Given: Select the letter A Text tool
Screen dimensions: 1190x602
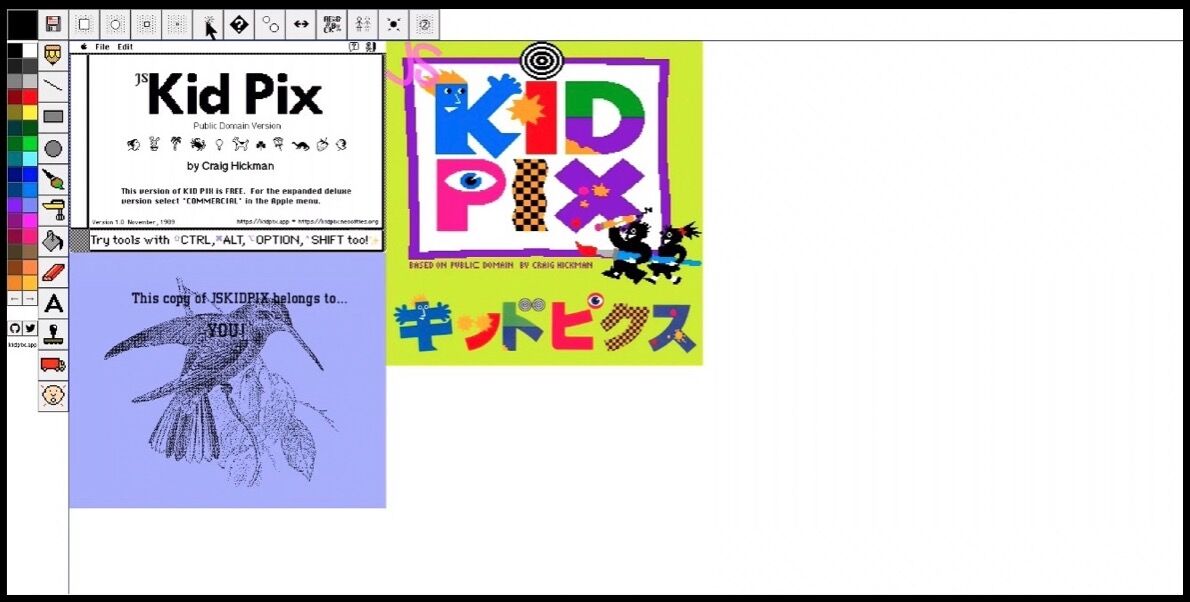Looking at the screenshot, I should point(53,304).
